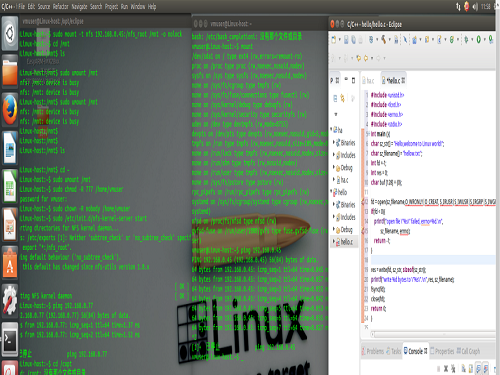Select the ha.c editor tab
This screenshot has height=375, width=500.
tap(369, 81)
